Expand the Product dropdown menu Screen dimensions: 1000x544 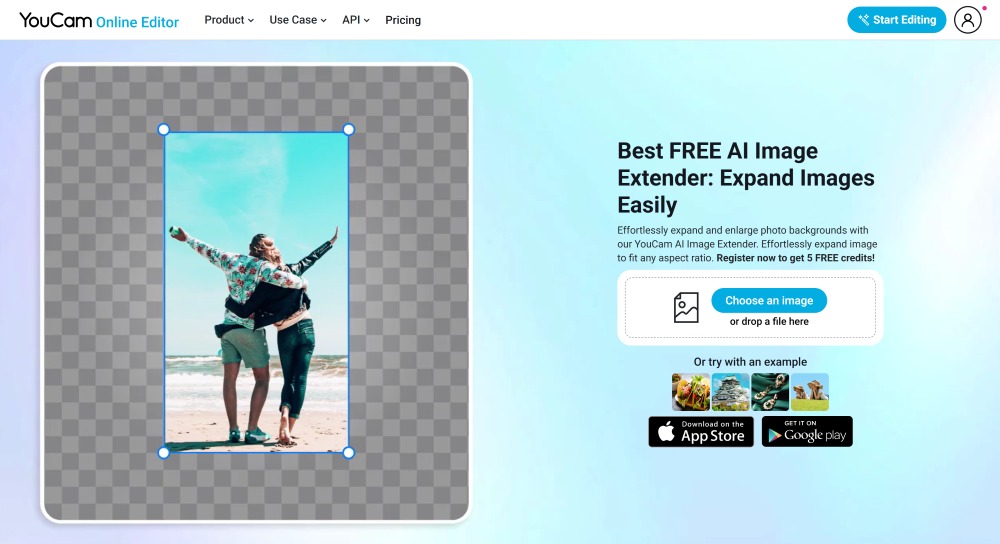pos(229,20)
